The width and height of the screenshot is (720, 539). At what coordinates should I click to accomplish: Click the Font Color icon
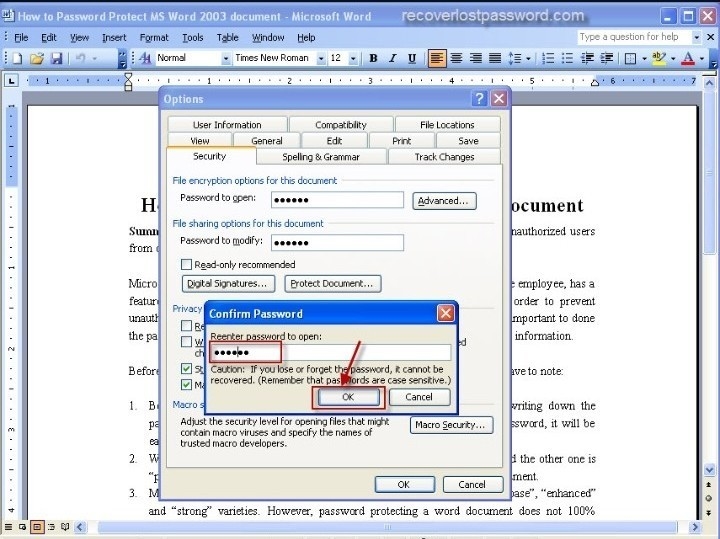(688, 58)
